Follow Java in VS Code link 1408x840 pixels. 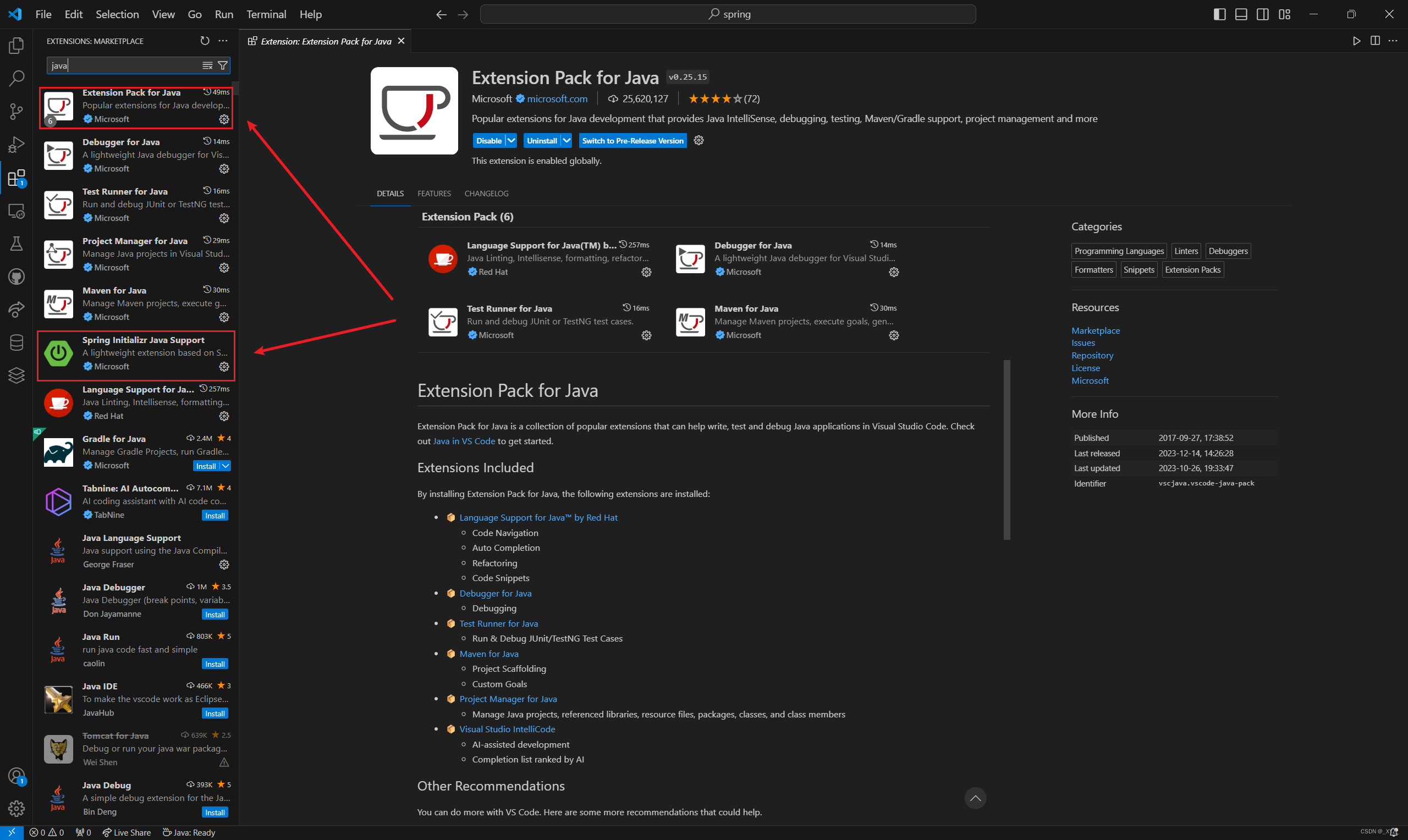pyautogui.click(x=464, y=441)
